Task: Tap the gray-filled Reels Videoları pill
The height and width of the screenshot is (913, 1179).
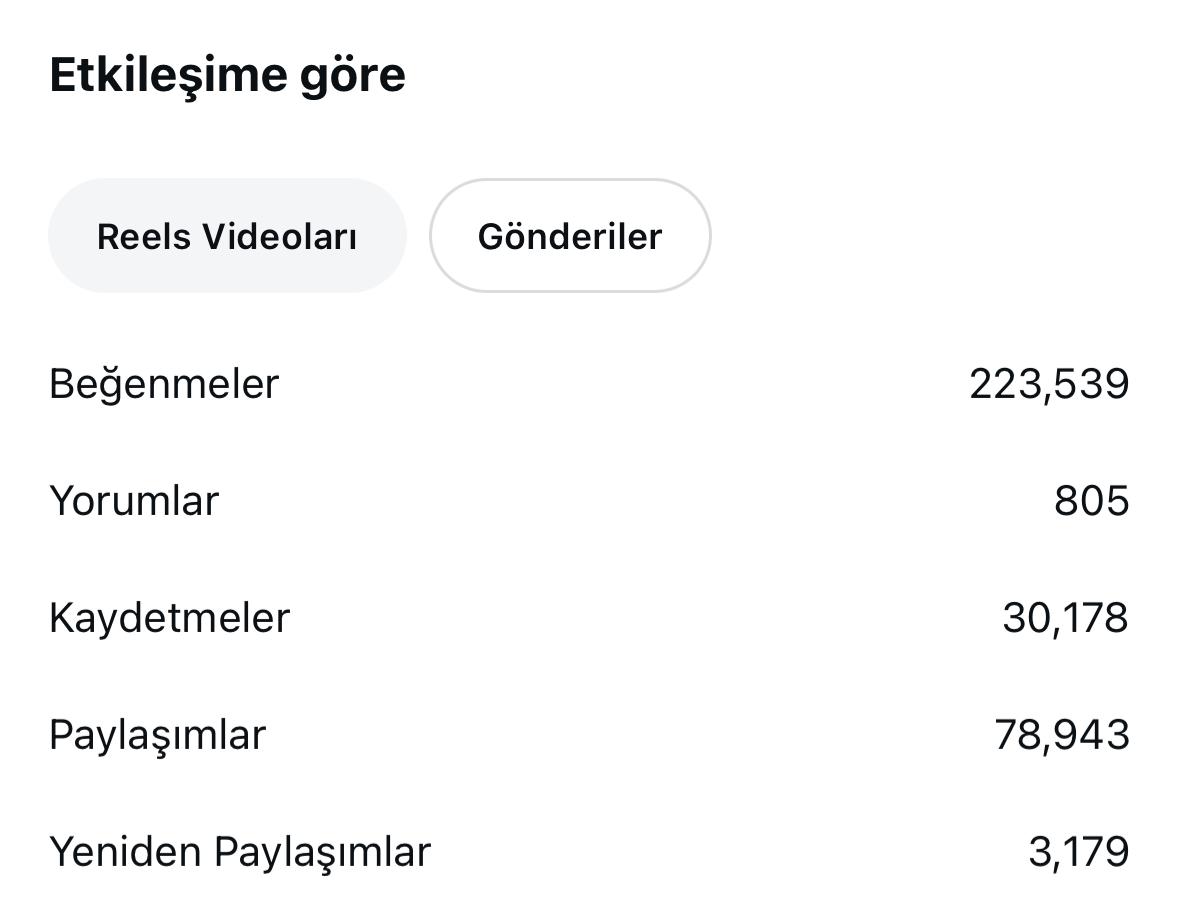Action: [227, 235]
